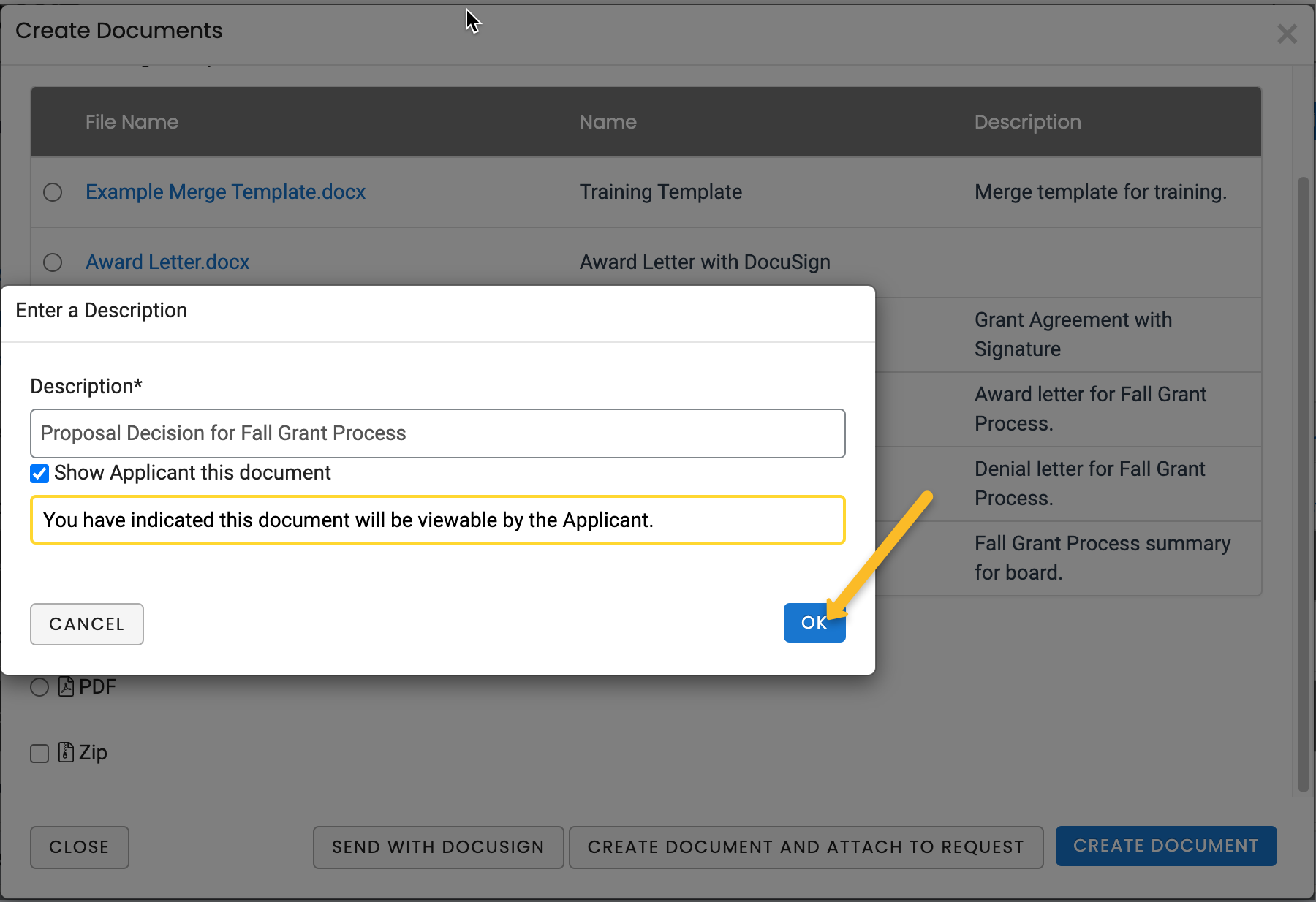Image resolution: width=1316 pixels, height=902 pixels.
Task: Click the X icon to close Create Documents
Action: click(x=1287, y=34)
